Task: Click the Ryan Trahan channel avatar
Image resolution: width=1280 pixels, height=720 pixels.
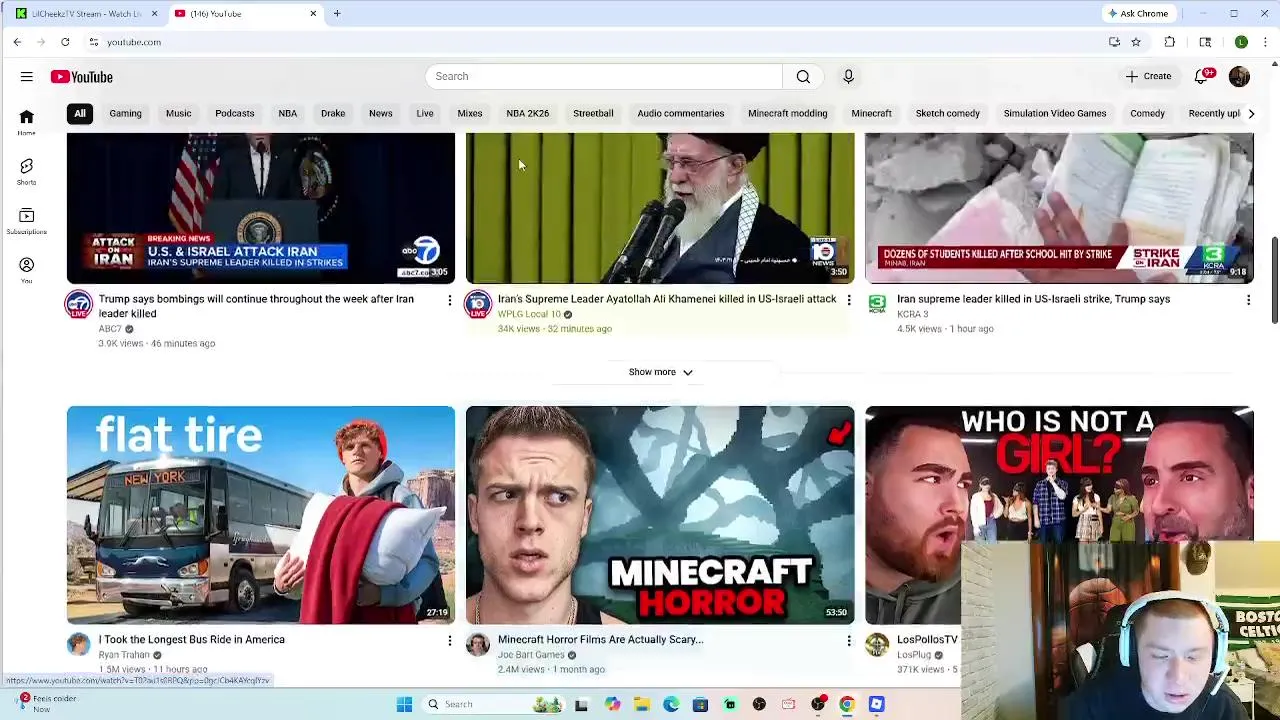Action: click(x=79, y=644)
